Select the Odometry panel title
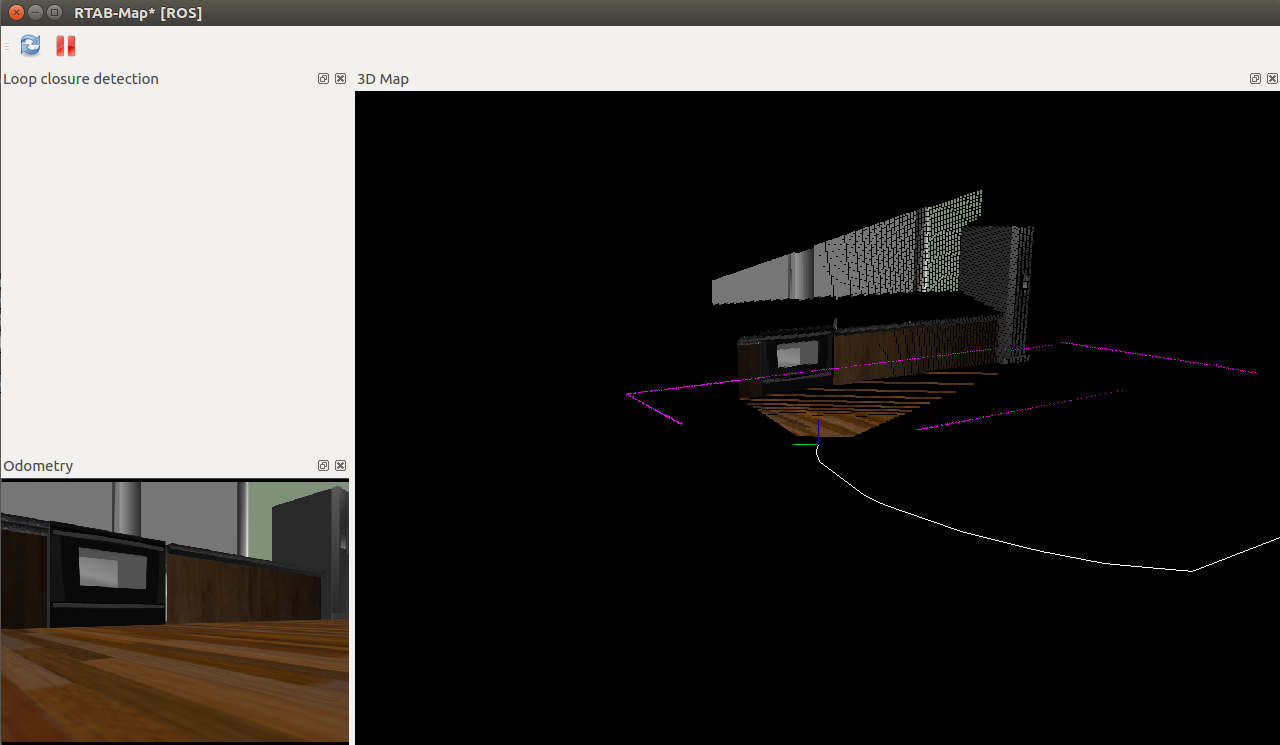The width and height of the screenshot is (1280, 745). coord(38,465)
